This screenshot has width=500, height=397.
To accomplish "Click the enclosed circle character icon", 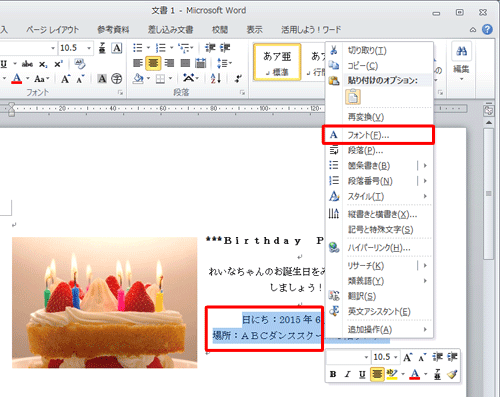I will coord(117,79).
